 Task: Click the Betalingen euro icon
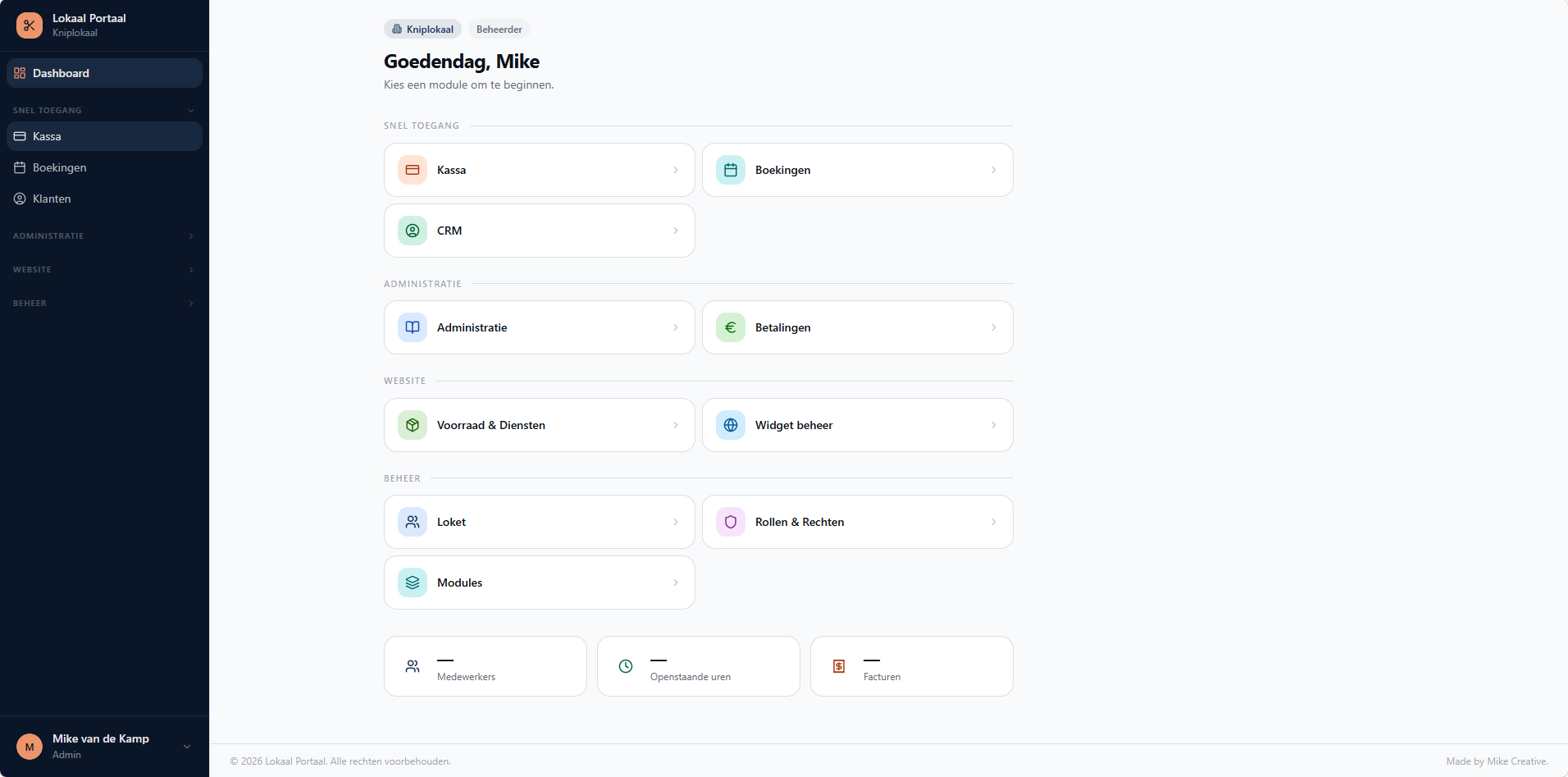click(731, 327)
